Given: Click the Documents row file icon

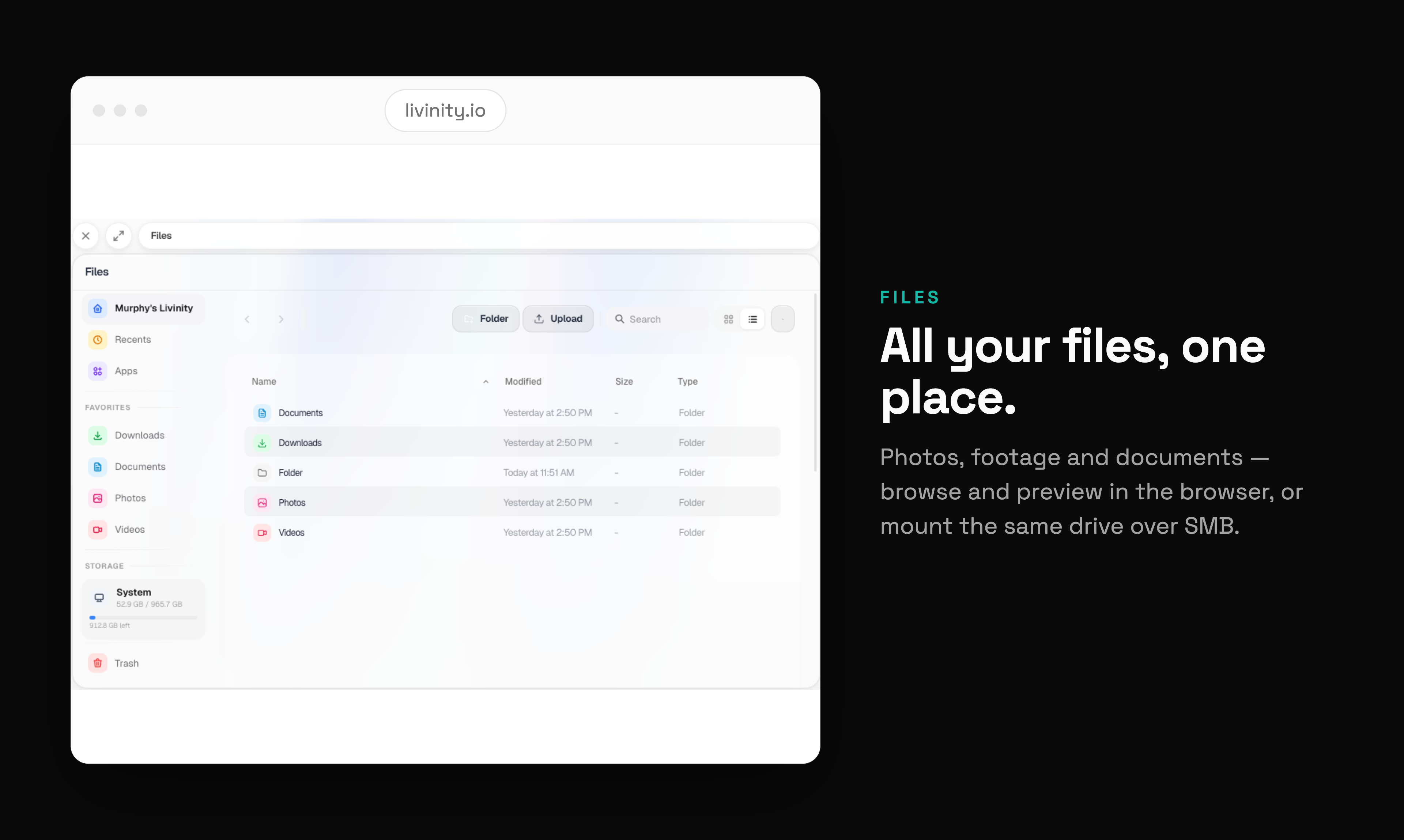Looking at the screenshot, I should [262, 413].
